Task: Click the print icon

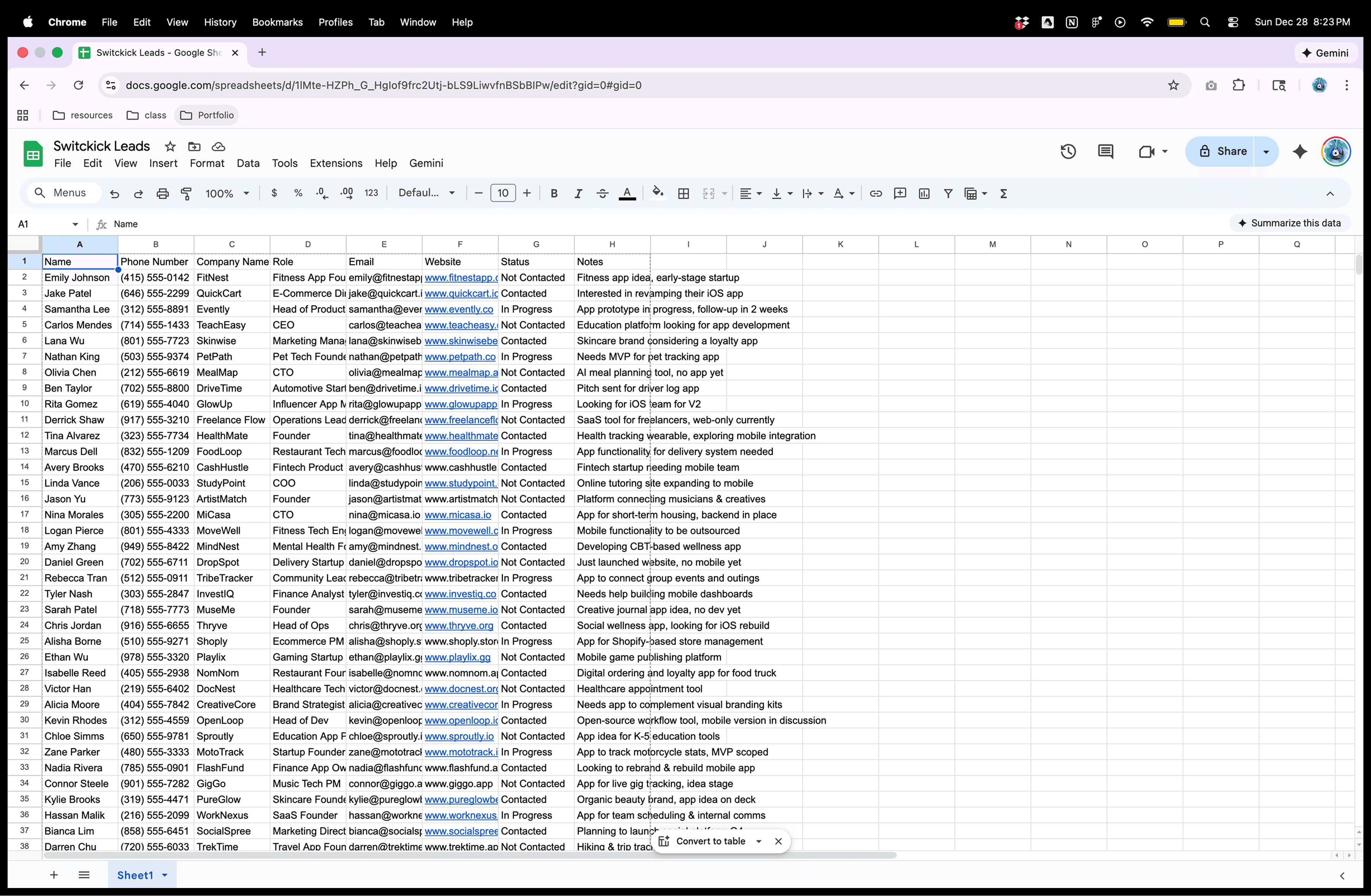Action: [x=163, y=193]
